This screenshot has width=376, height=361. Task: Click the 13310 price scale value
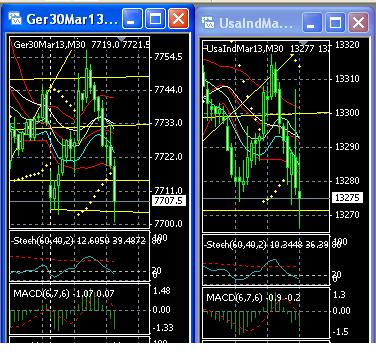(x=347, y=79)
